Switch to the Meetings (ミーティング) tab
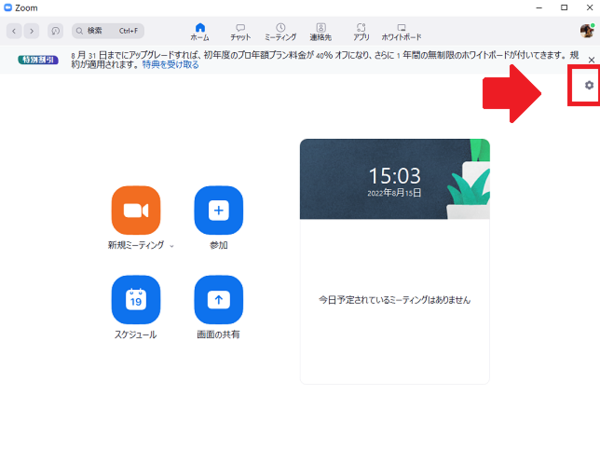Viewport: 600px width, 450px height. 280,31
